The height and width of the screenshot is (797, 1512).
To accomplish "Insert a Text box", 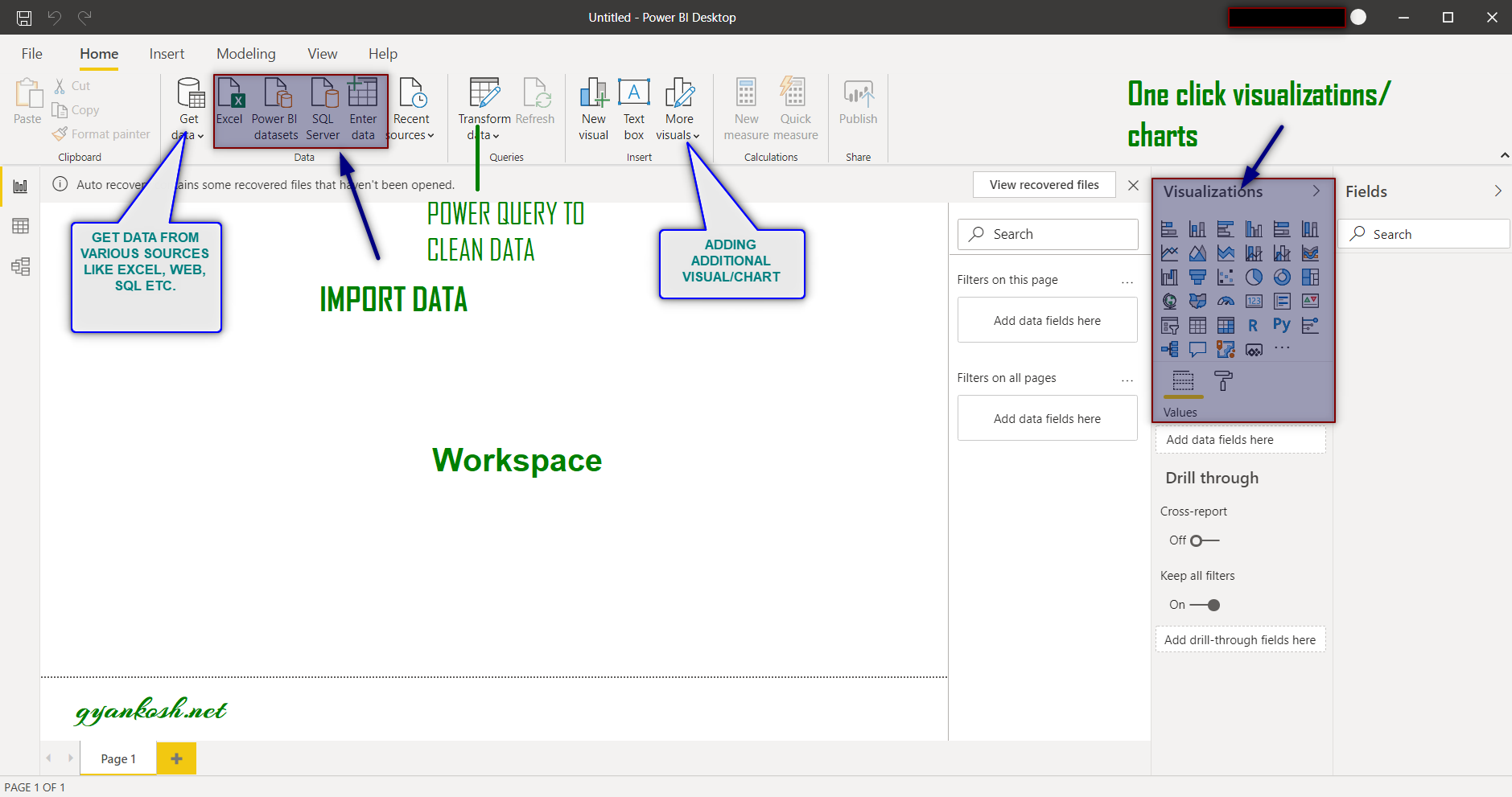I will click(634, 110).
